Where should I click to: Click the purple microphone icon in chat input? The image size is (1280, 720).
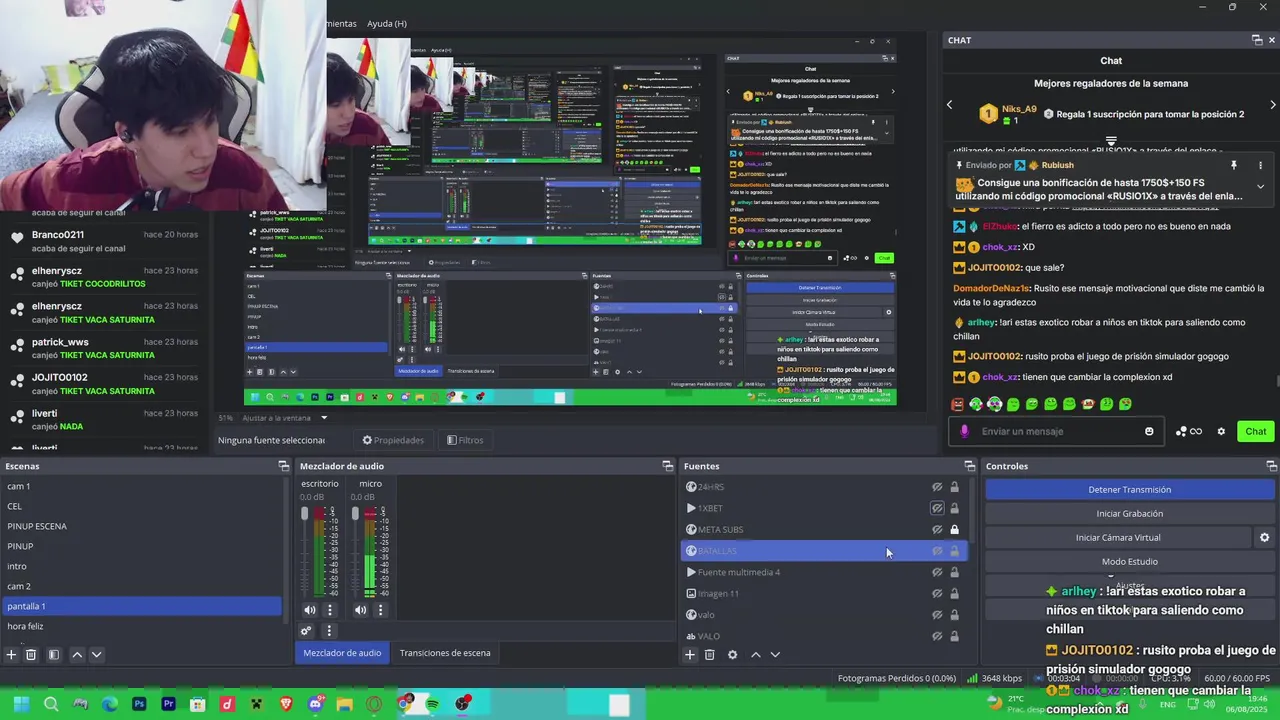point(964,432)
